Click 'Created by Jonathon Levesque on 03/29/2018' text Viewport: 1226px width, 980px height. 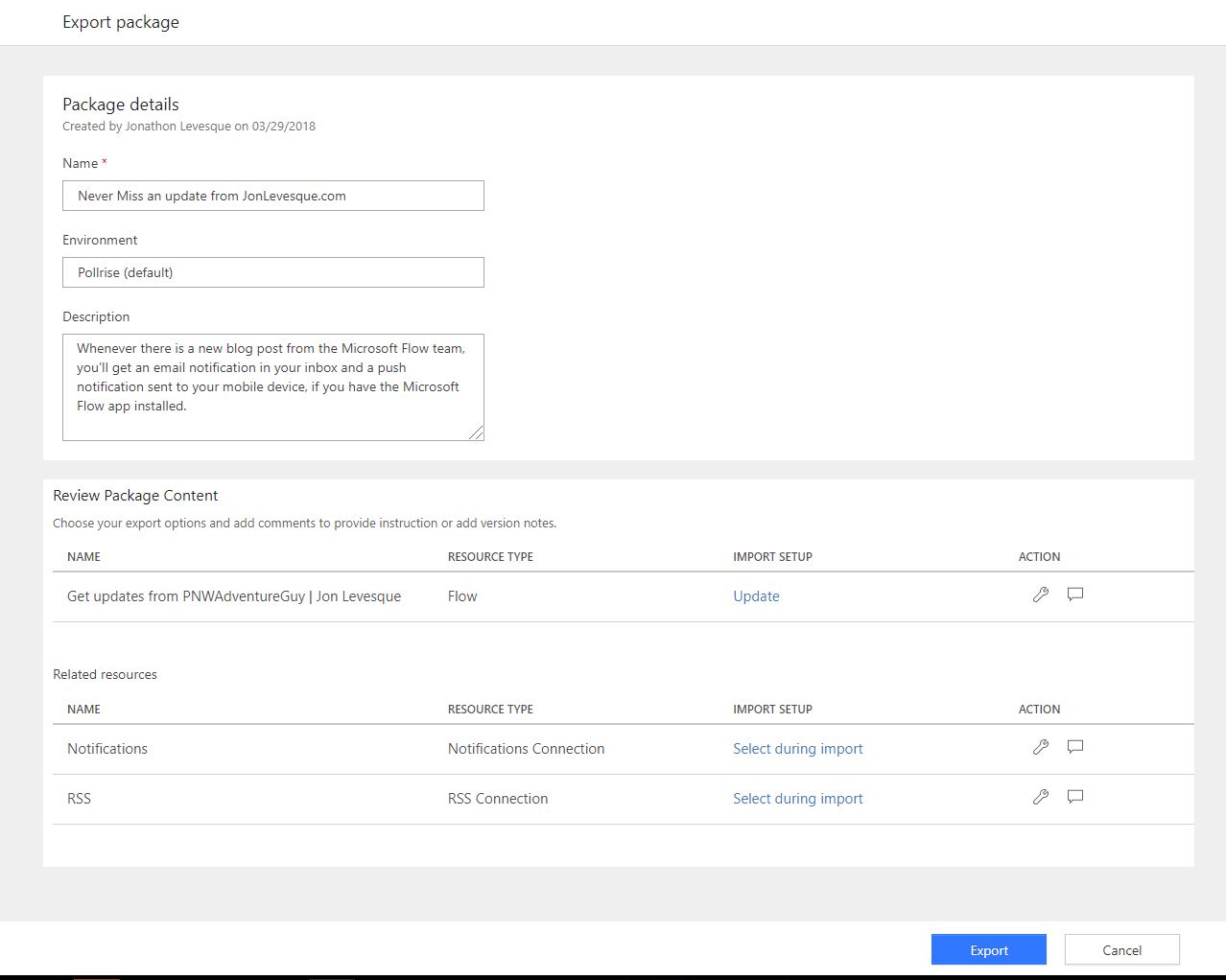189,126
